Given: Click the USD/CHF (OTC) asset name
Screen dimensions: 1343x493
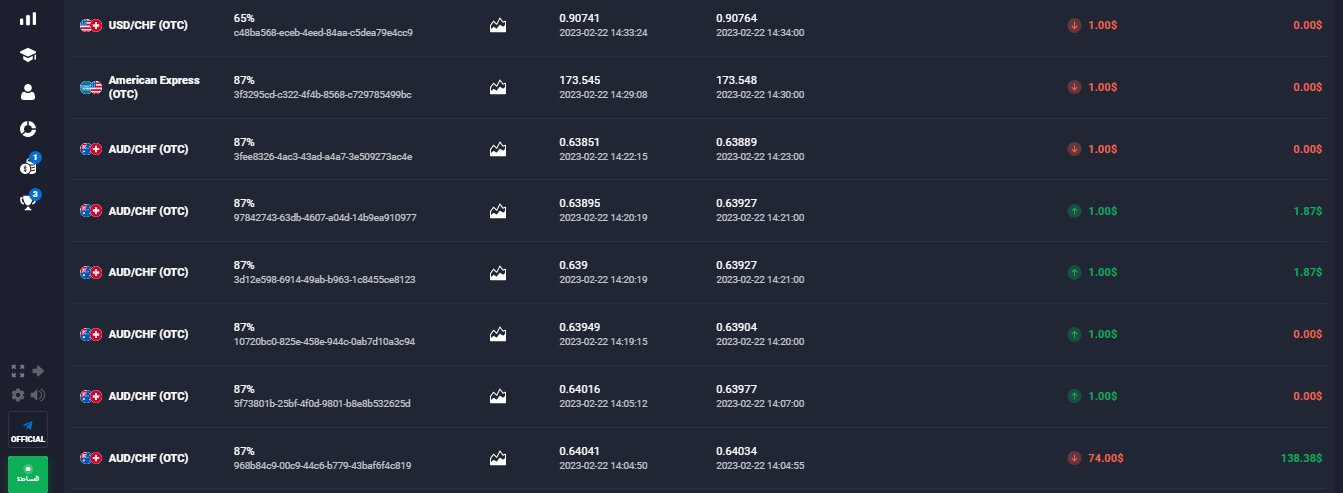Looking at the screenshot, I should coord(147,25).
